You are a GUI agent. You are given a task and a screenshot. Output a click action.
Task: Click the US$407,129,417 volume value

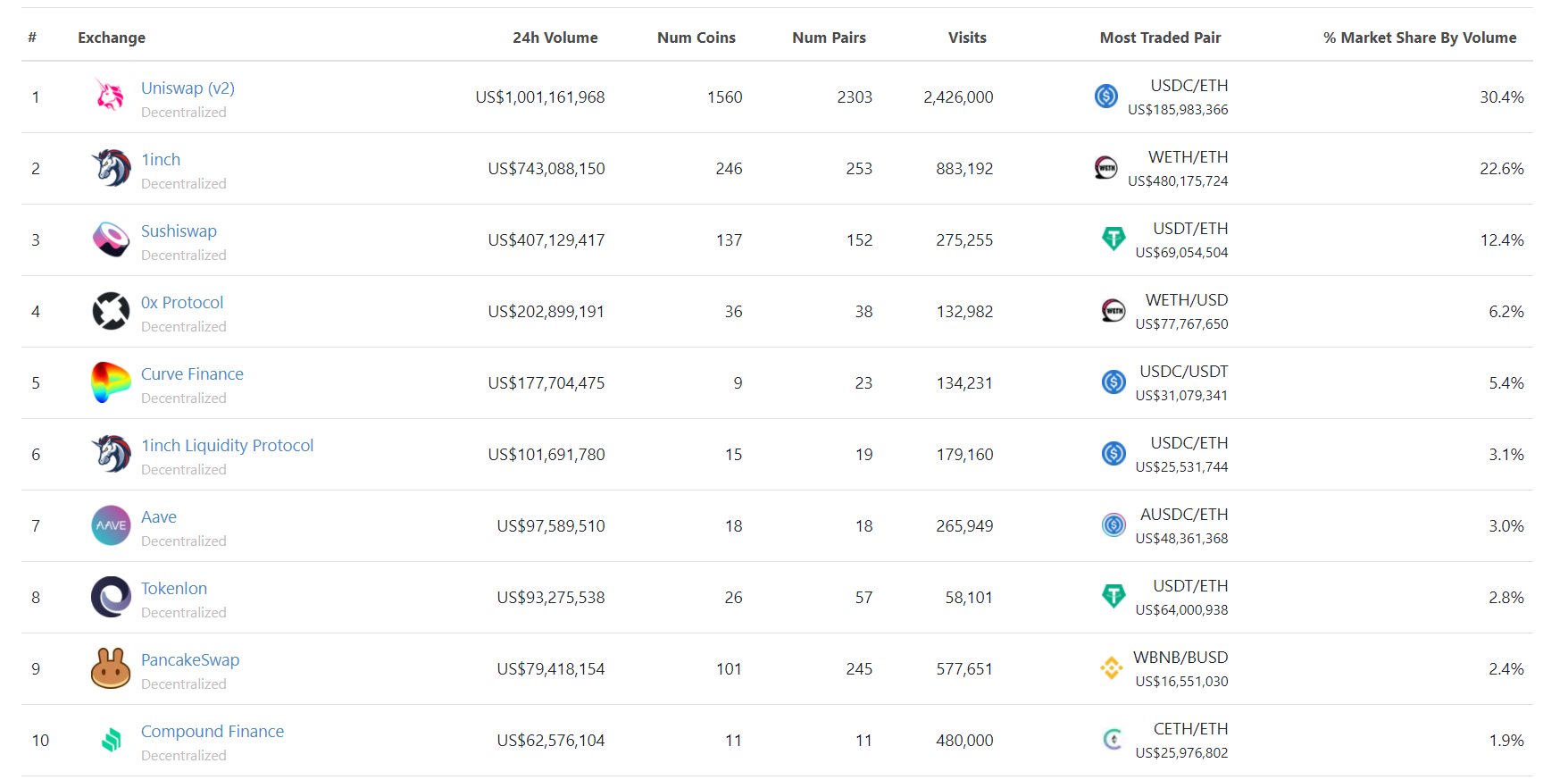546,239
